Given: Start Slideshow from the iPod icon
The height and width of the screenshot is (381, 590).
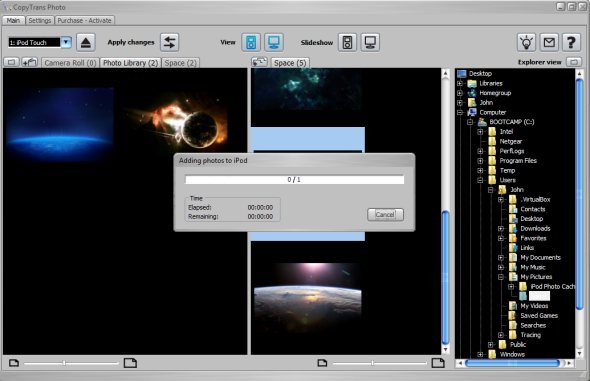Looking at the screenshot, I should pos(347,42).
